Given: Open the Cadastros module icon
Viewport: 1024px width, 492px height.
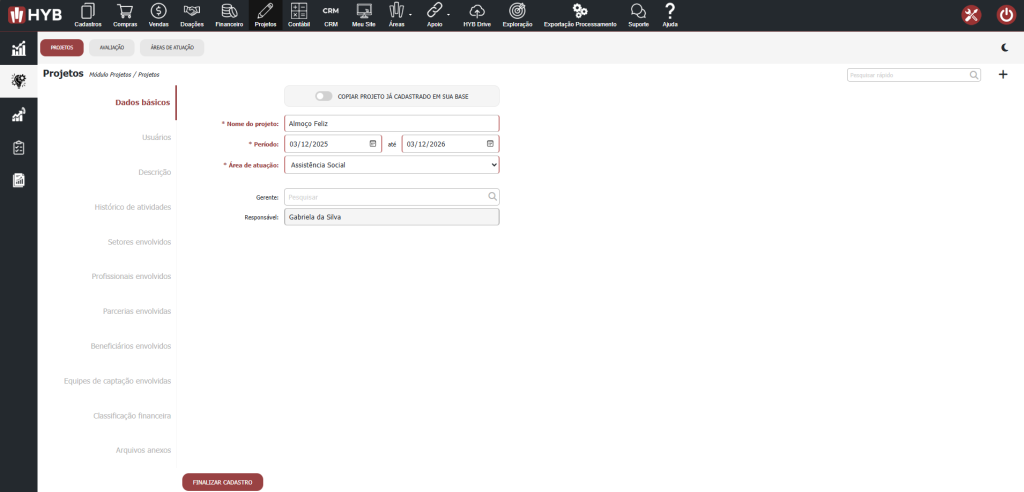Looking at the screenshot, I should point(88,11).
